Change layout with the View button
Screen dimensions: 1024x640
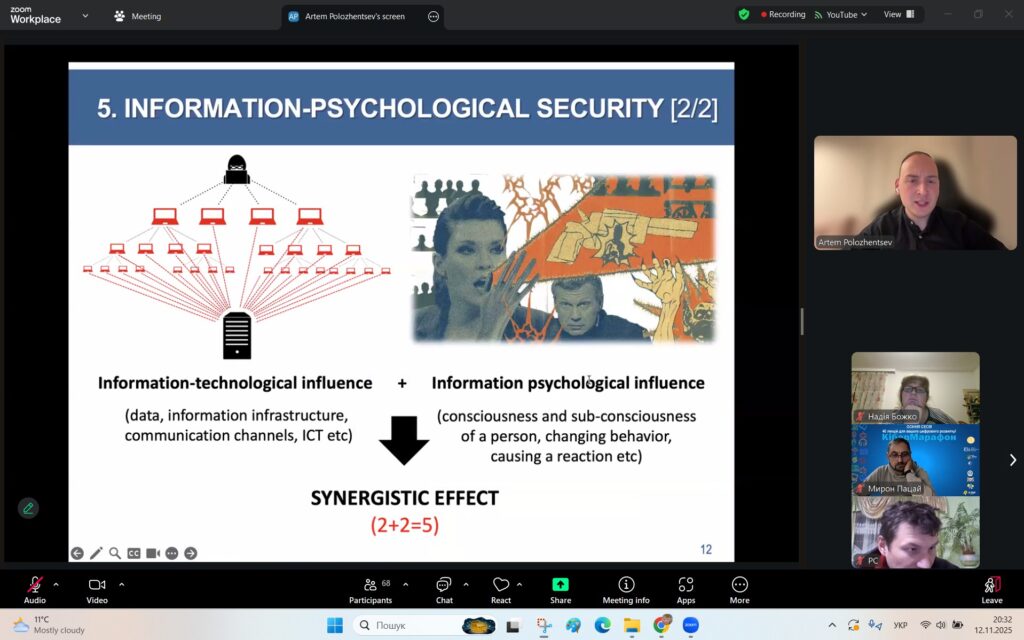pos(898,15)
